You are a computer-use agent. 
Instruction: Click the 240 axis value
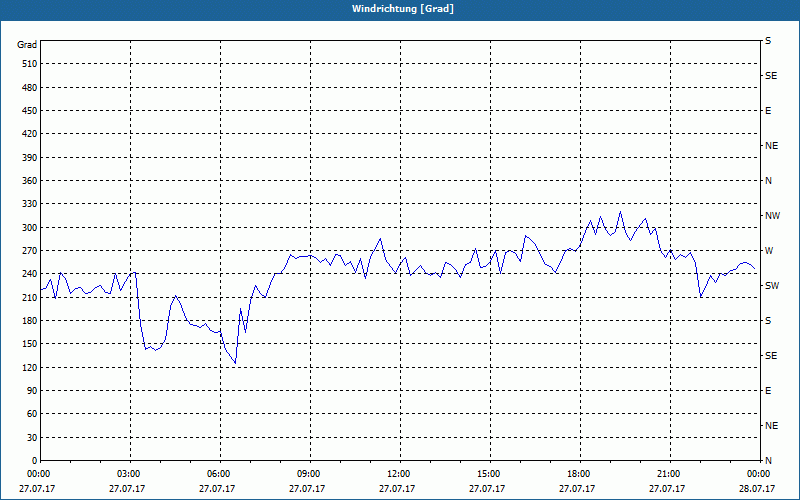pos(30,274)
